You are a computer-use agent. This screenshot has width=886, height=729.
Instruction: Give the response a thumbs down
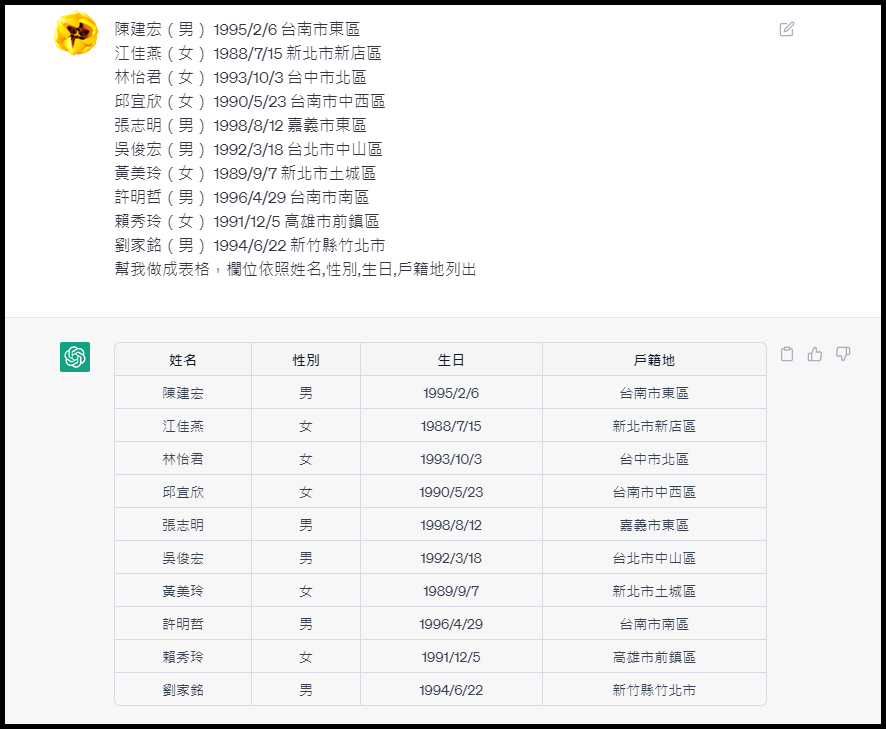[x=842, y=354]
